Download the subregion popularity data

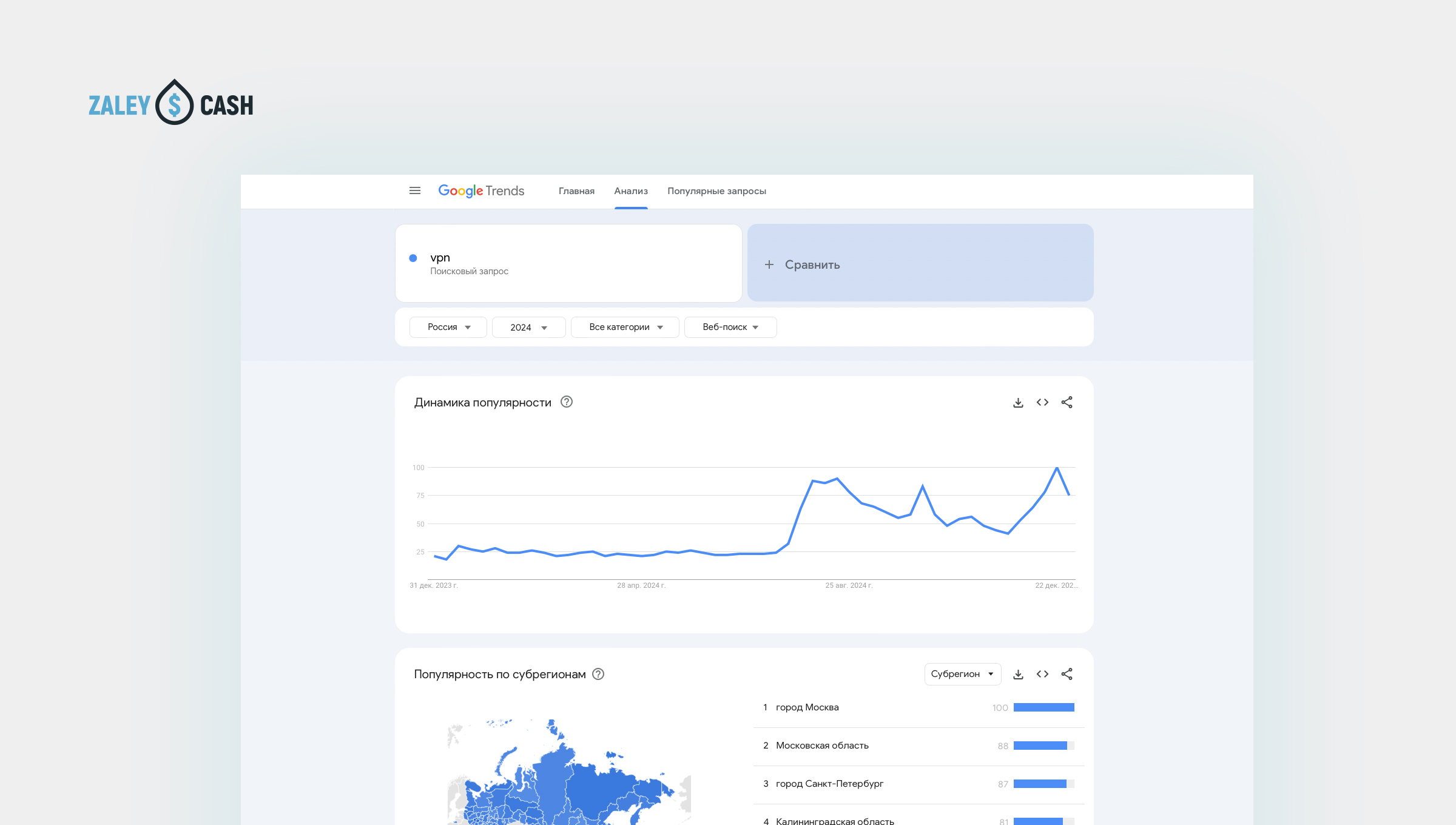(x=1018, y=675)
